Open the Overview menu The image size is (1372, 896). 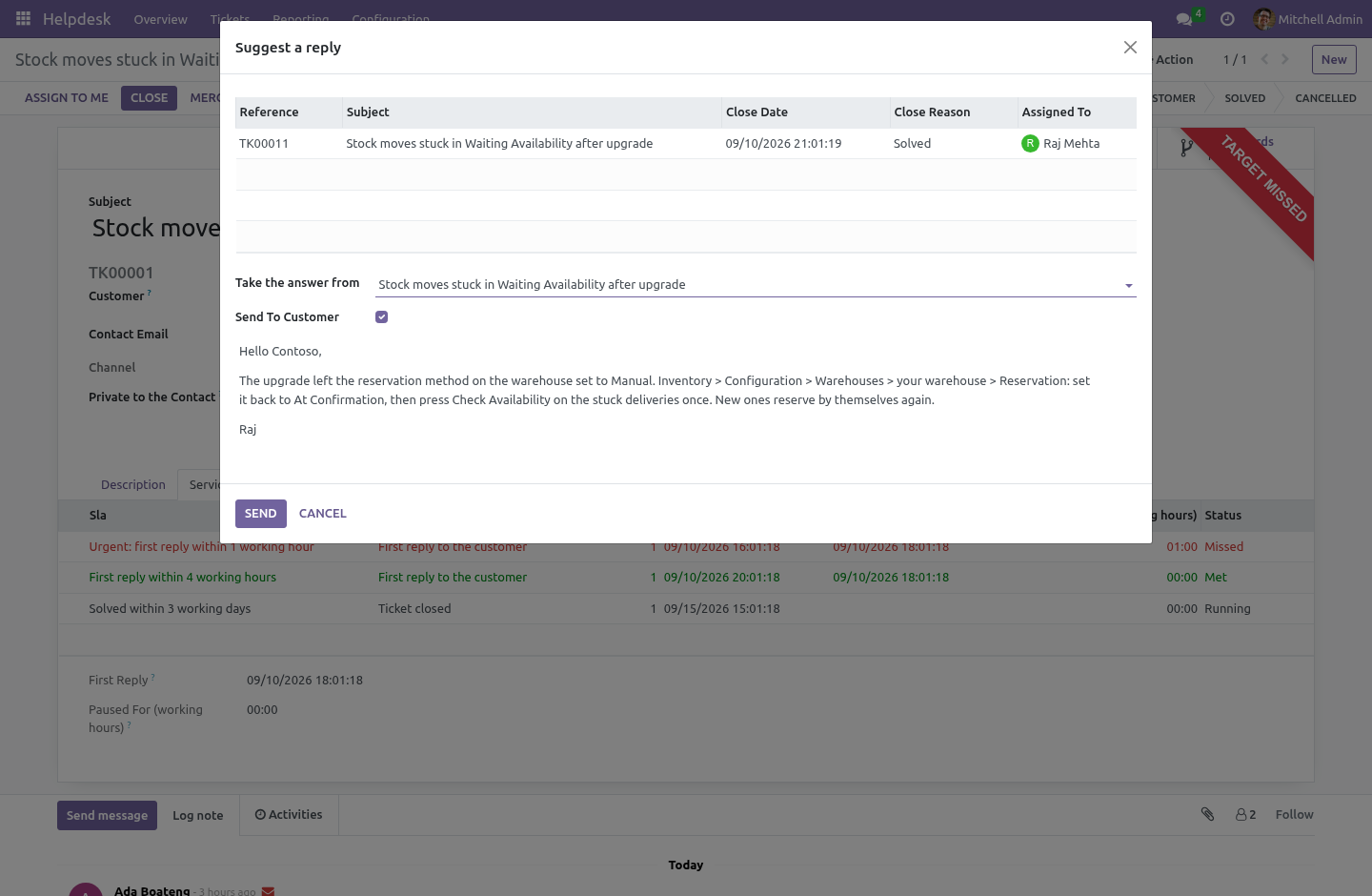click(x=160, y=19)
